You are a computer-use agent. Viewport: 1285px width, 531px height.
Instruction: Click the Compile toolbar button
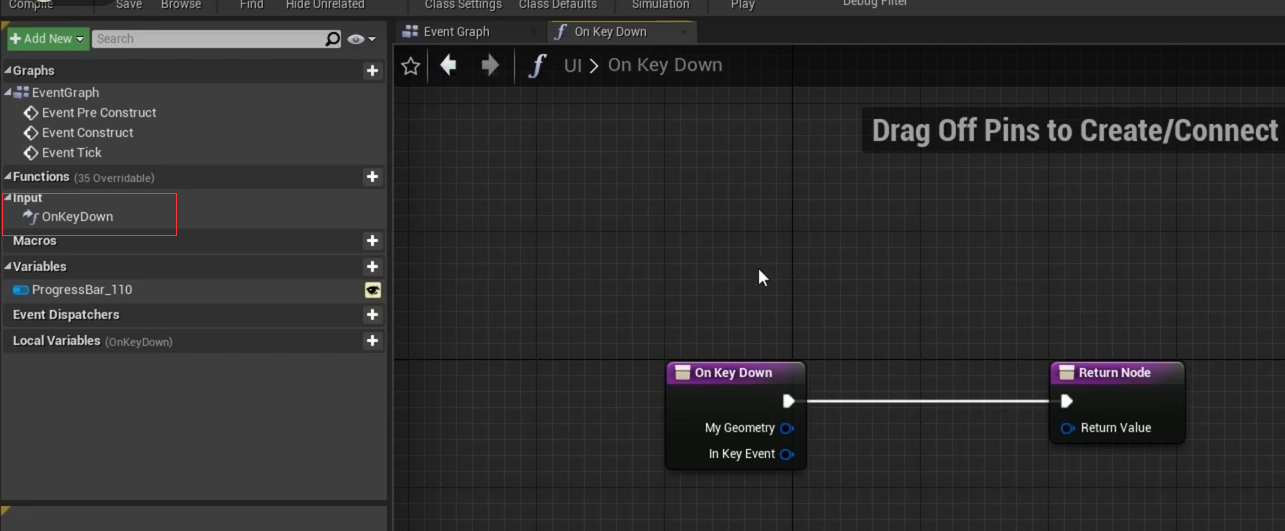click(30, 5)
